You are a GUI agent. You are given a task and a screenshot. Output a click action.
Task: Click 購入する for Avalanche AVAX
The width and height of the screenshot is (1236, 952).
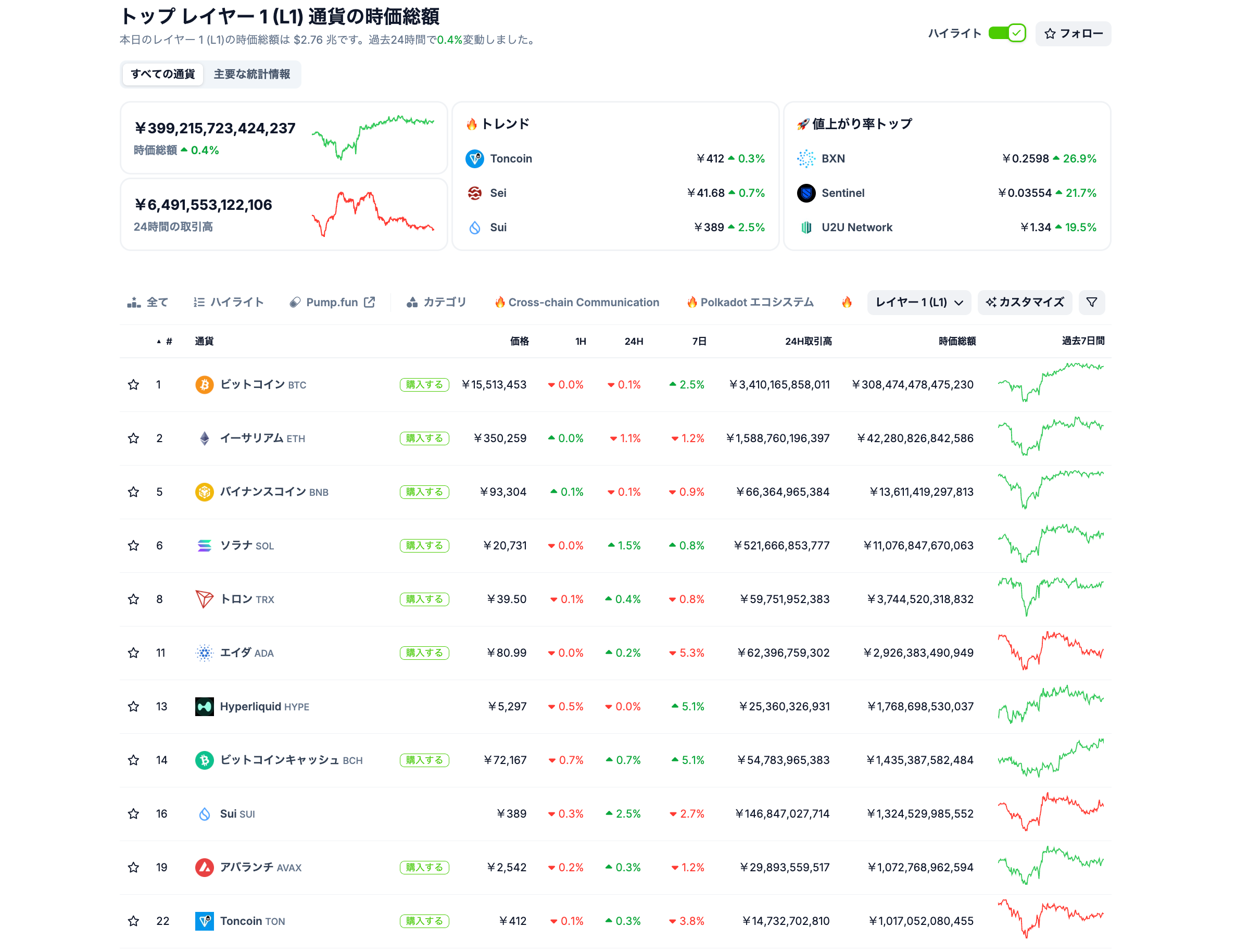coord(424,868)
